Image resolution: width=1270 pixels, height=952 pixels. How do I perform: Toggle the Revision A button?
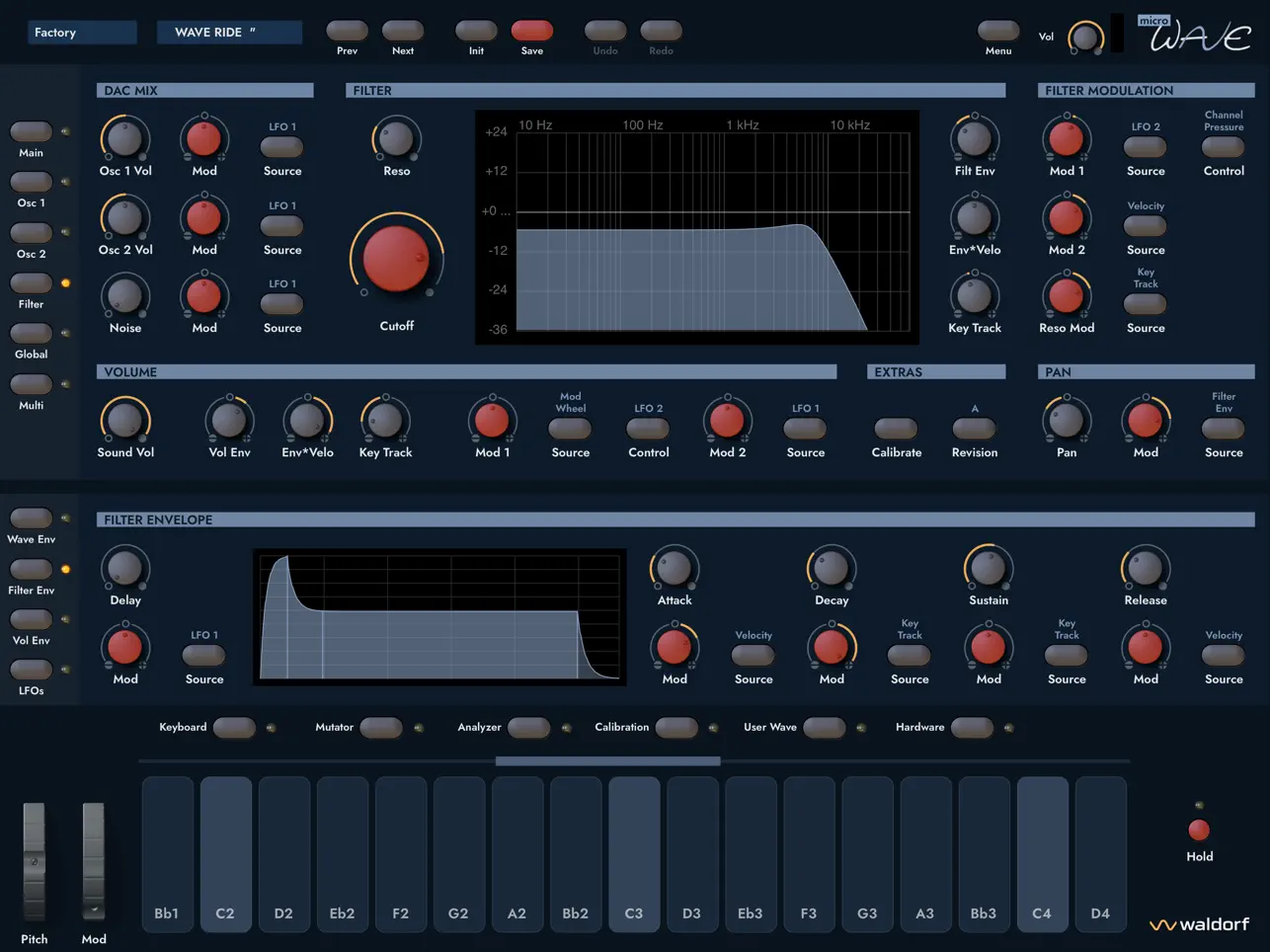[x=974, y=429]
